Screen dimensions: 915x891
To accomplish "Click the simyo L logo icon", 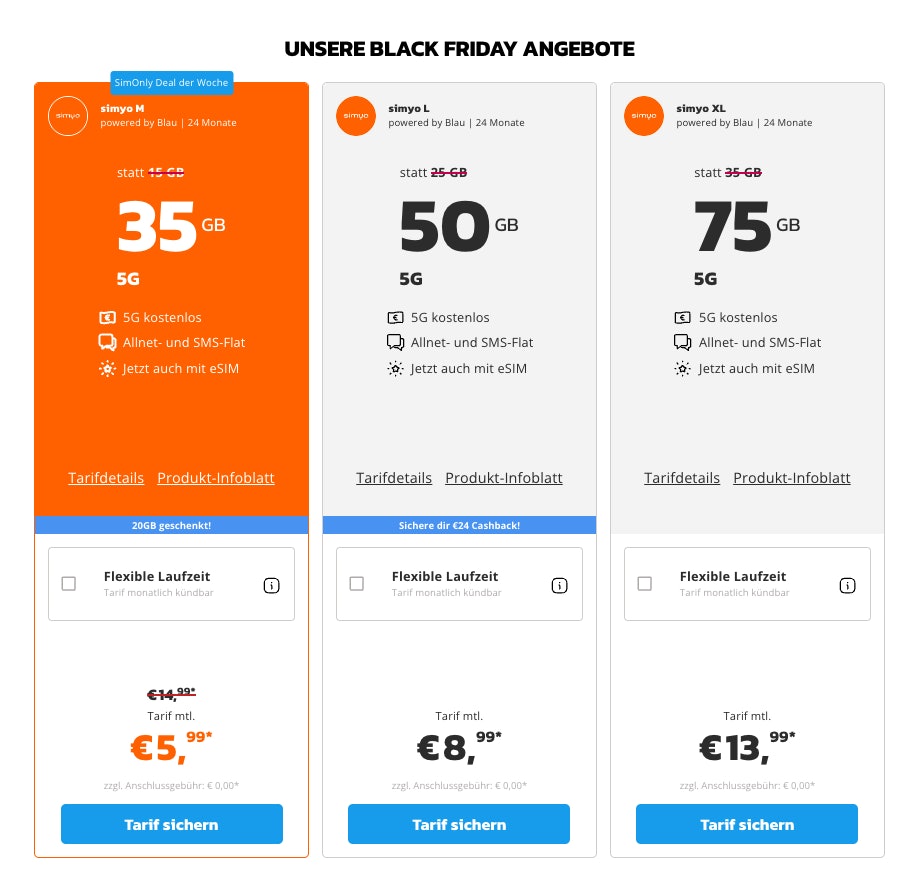I will coord(356,115).
